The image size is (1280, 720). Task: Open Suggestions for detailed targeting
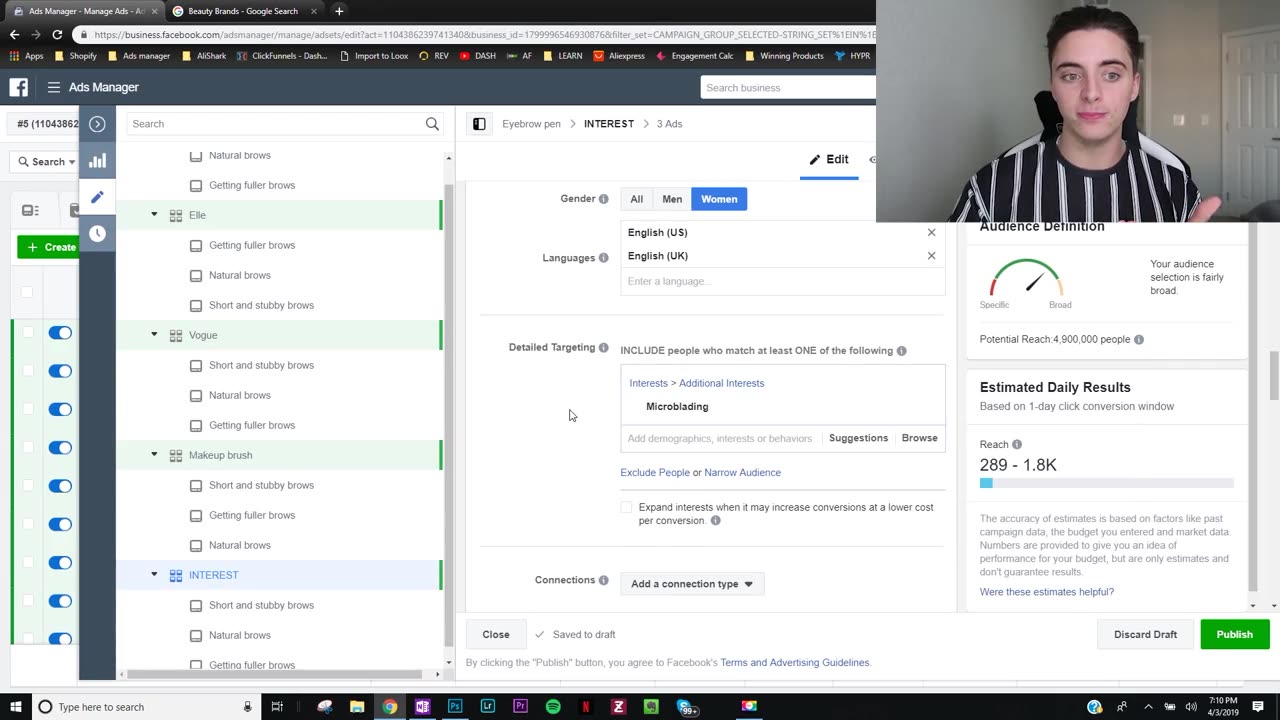pyautogui.click(x=858, y=438)
